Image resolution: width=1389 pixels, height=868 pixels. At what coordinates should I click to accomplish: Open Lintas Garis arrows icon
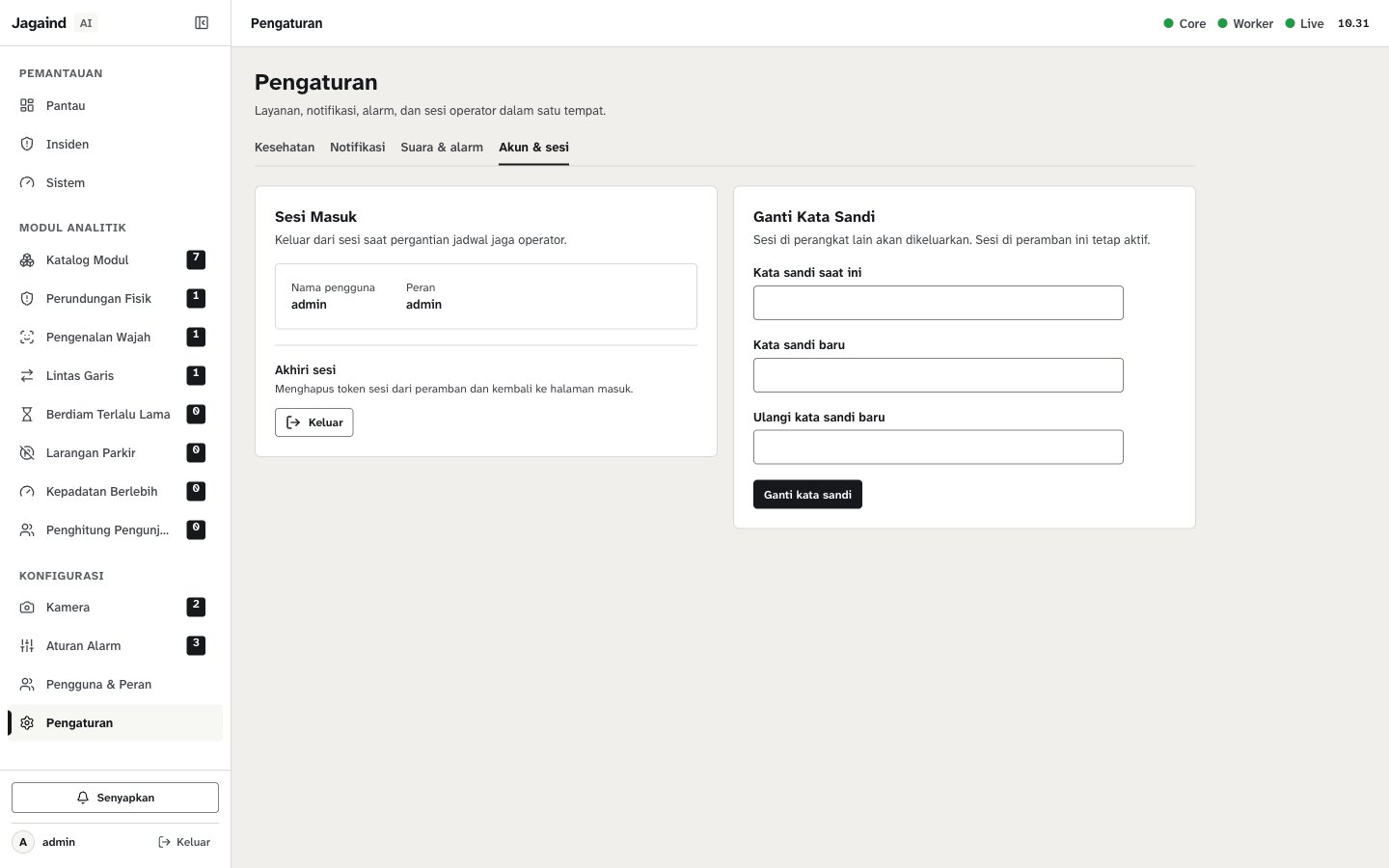pos(27,375)
